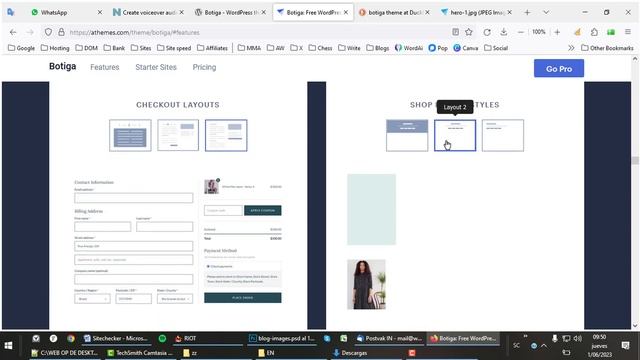Open the State / County dropdown
640x360 pixels.
175,299
